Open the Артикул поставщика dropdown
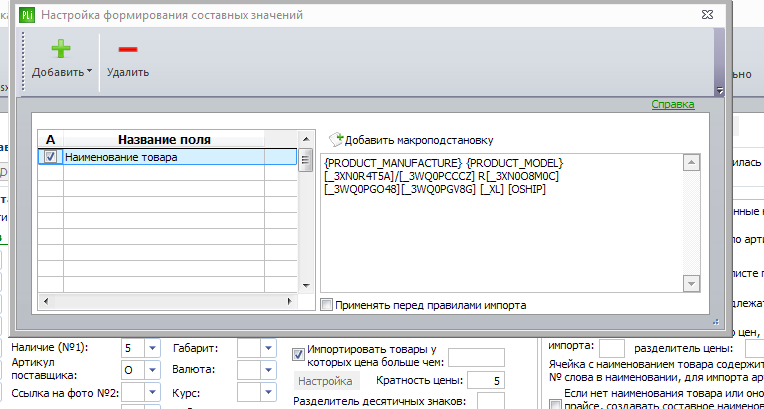The height and width of the screenshot is (409, 764). click(153, 370)
